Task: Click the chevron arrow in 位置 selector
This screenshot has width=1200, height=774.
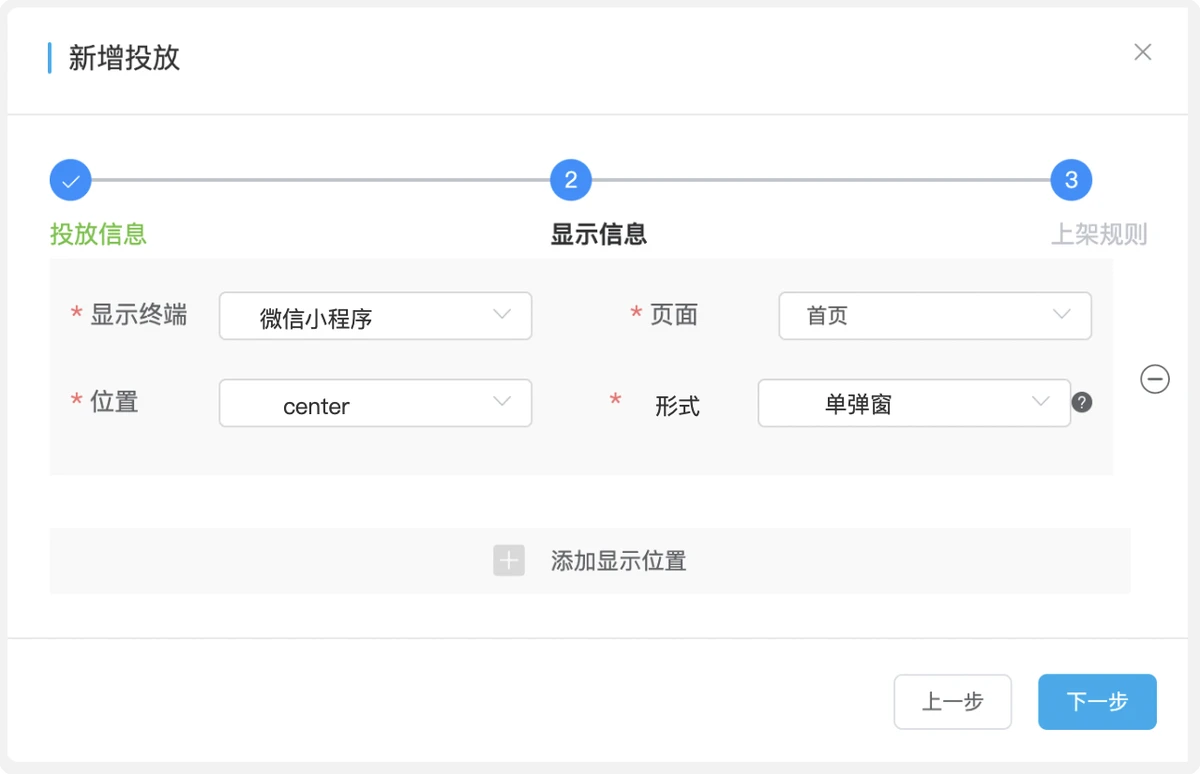Action: pyautogui.click(x=502, y=402)
